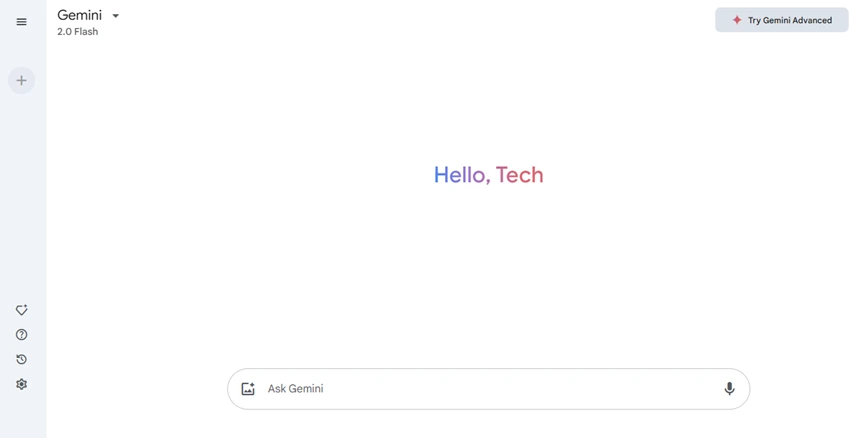The image size is (850, 438).
Task: Open the Help question mark icon
Action: [x=21, y=334]
